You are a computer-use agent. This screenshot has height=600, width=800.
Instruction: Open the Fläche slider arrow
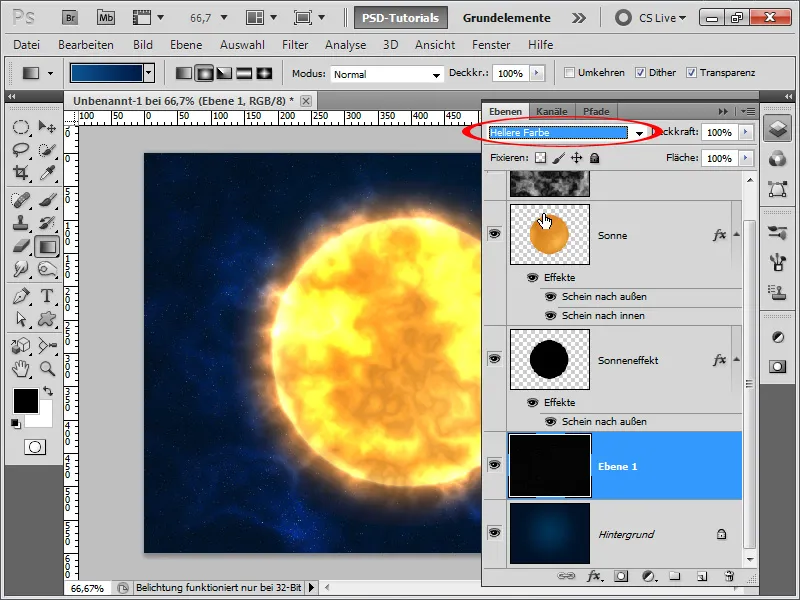(746, 158)
